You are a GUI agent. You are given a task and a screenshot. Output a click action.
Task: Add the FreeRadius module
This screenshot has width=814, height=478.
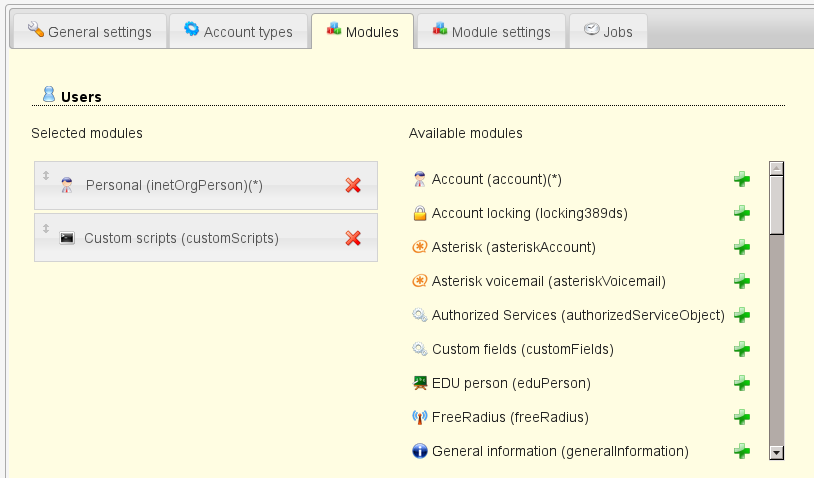(741, 417)
